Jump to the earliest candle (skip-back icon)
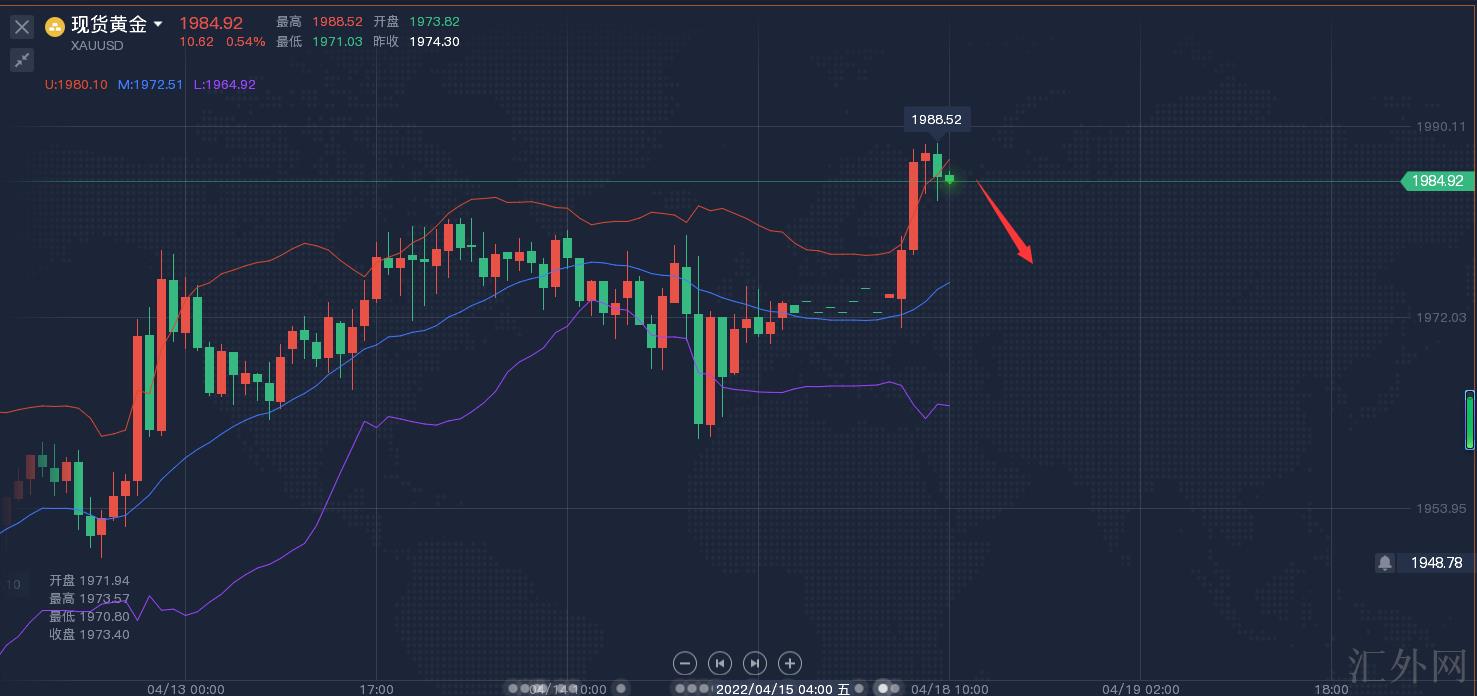The width and height of the screenshot is (1477, 696). 720,662
